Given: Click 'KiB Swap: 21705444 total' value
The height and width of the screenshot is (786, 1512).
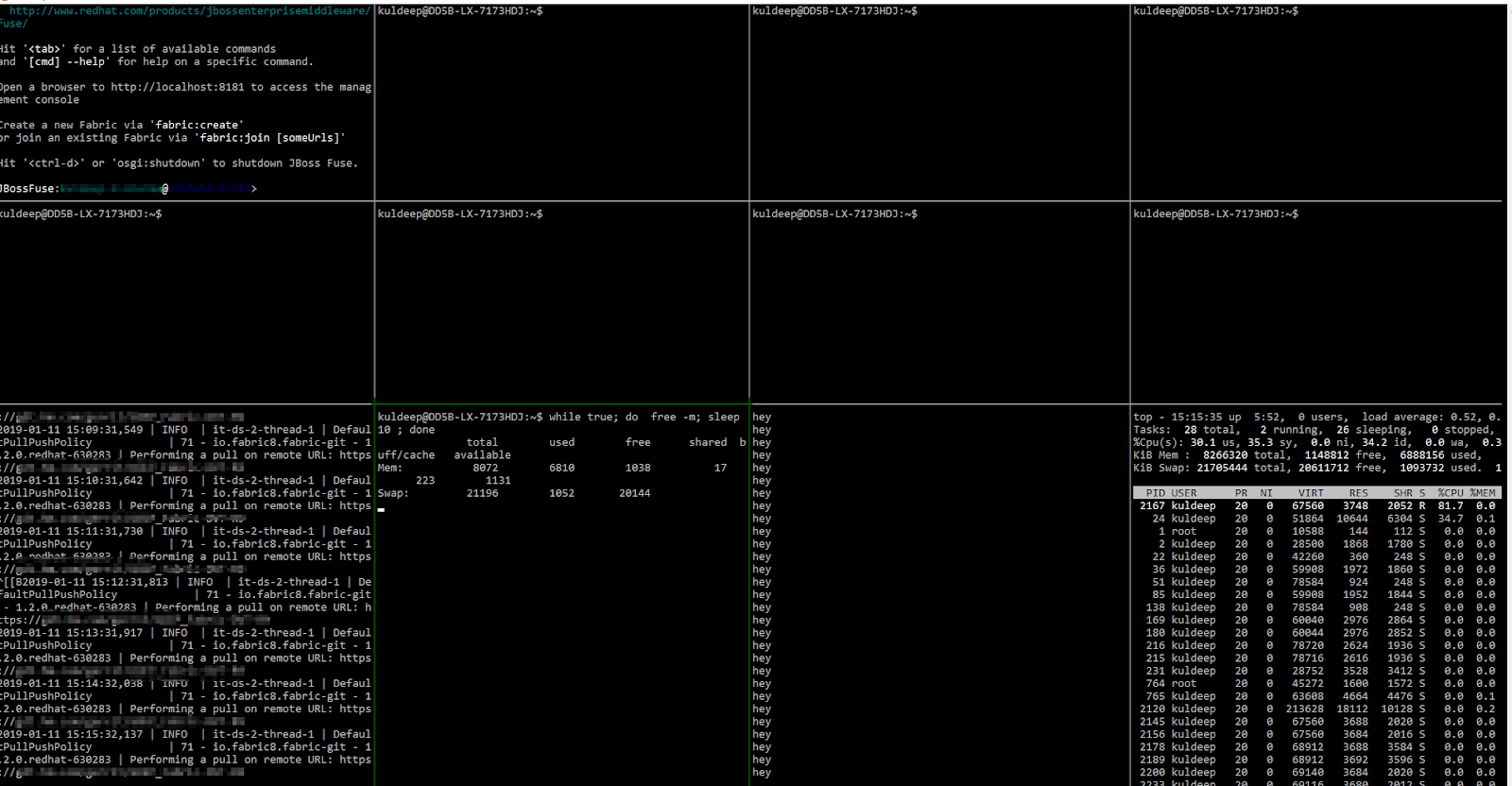Looking at the screenshot, I should tap(1210, 468).
